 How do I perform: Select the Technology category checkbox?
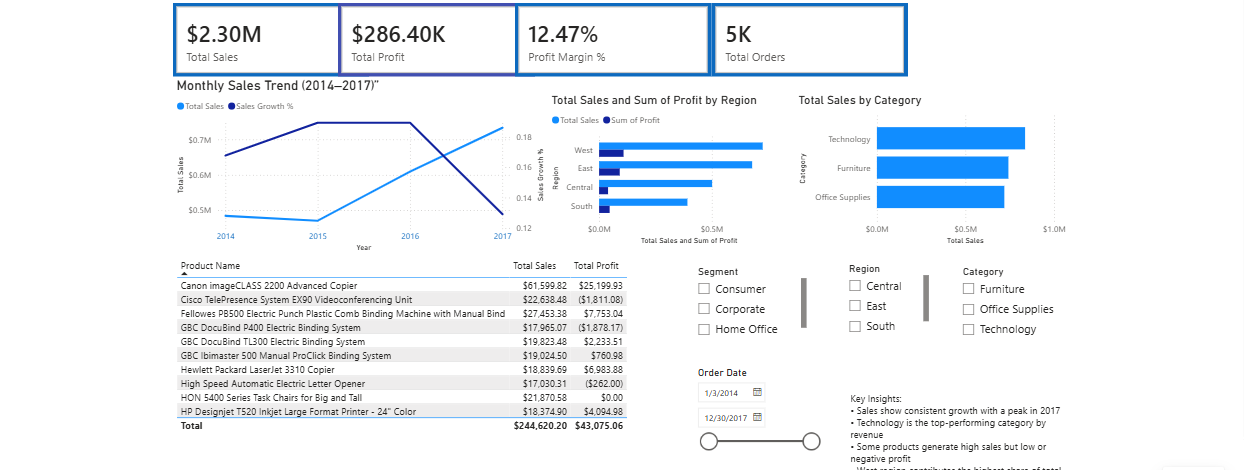pyautogui.click(x=968, y=329)
